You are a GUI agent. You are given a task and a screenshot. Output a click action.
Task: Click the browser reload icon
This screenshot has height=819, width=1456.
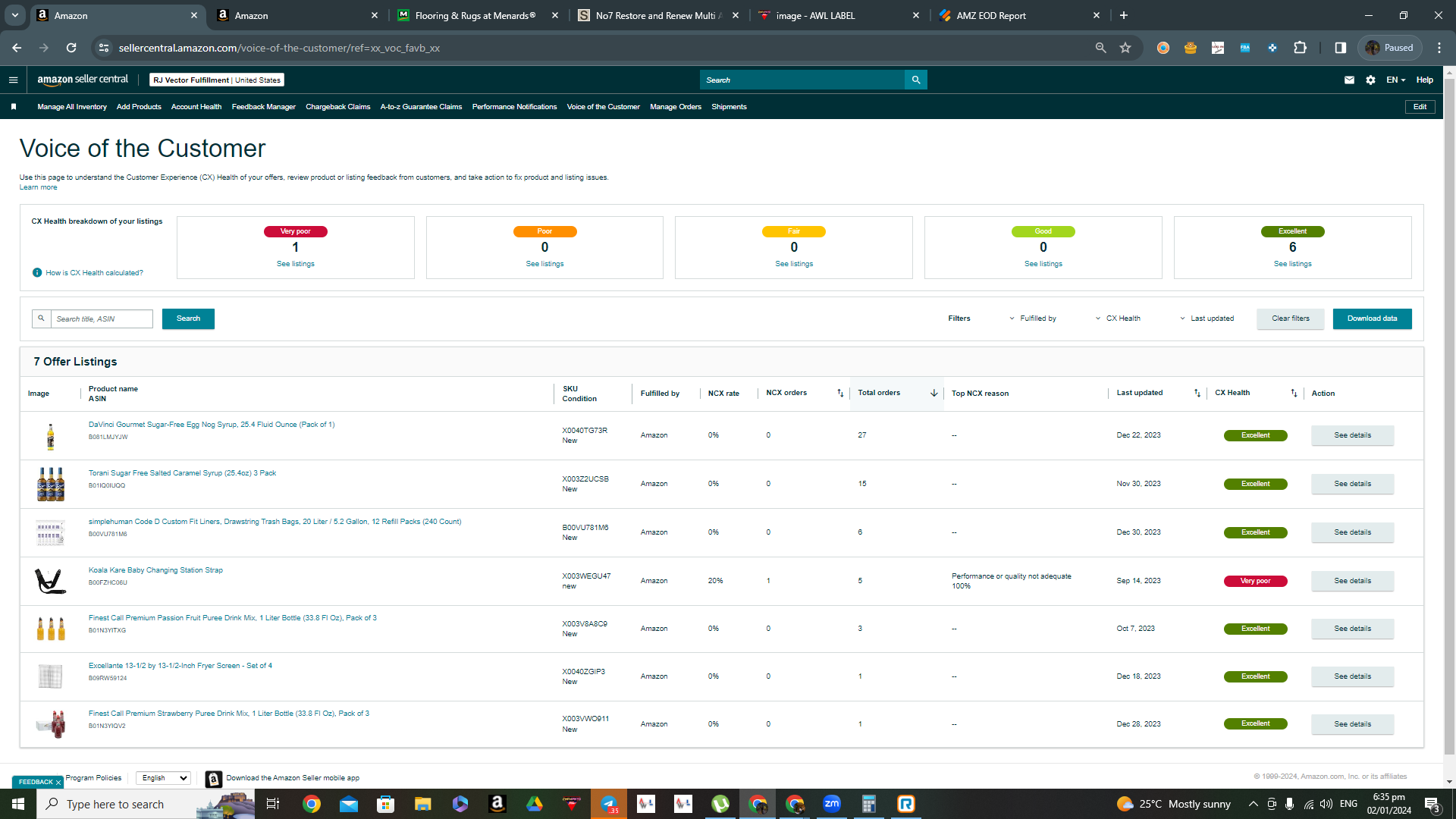coord(71,48)
